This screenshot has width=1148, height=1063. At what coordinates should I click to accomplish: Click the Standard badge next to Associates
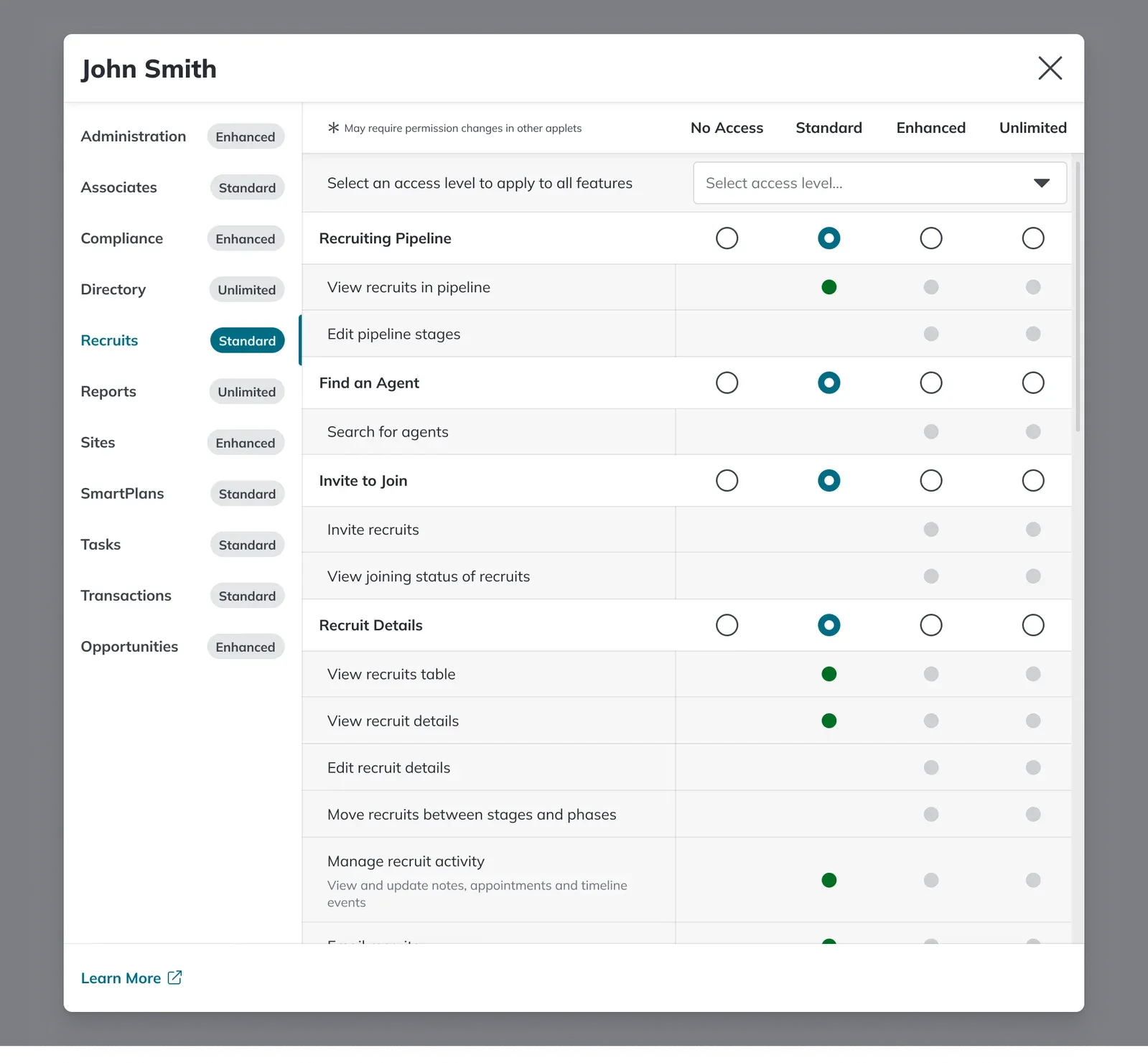pyautogui.click(x=247, y=187)
